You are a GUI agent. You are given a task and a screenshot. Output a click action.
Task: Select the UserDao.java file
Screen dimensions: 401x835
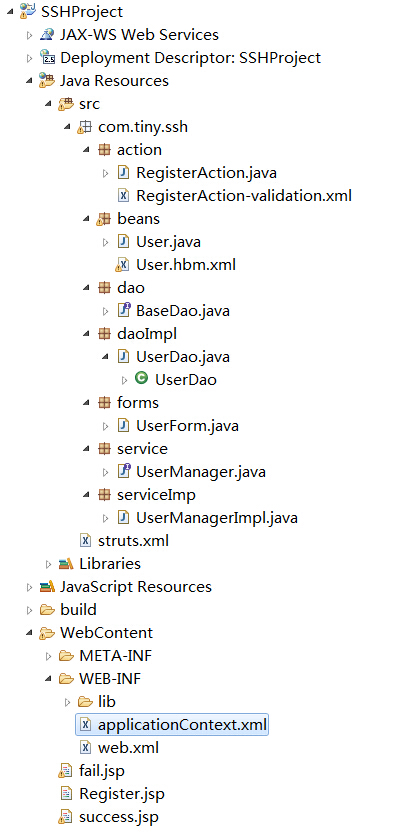pos(183,357)
